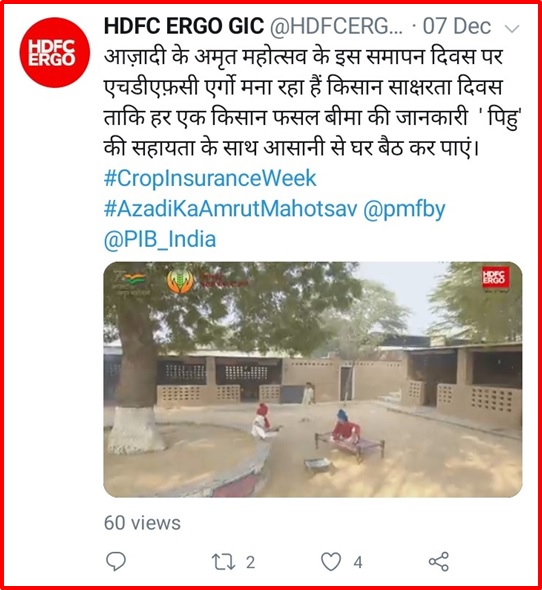Click the @HDFCERG... handle text
The height and width of the screenshot is (590, 542).
(x=336, y=27)
